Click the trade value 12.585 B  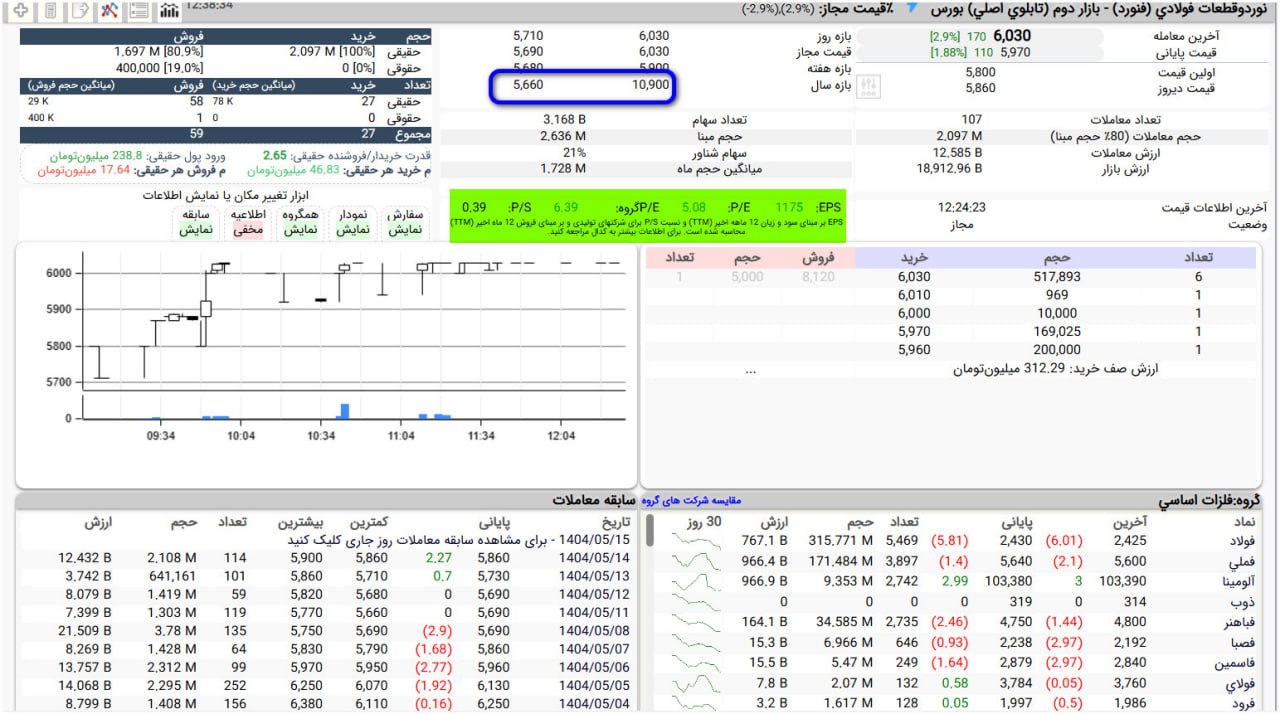pos(958,153)
